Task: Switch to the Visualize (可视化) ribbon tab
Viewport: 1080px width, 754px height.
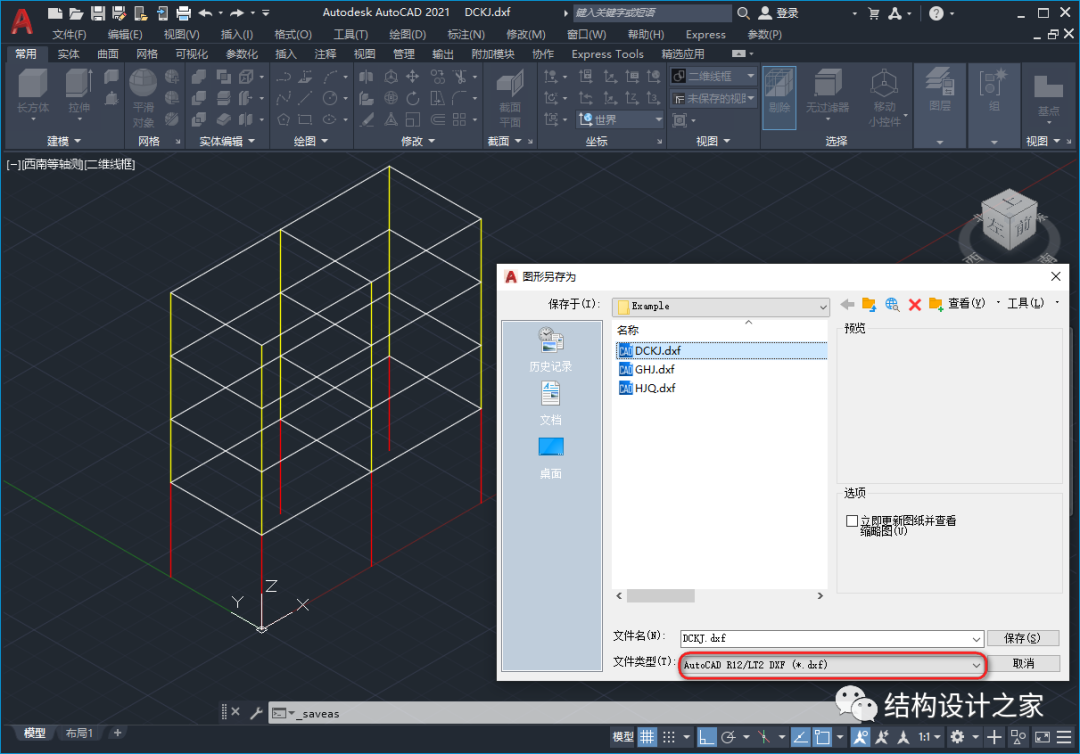Action: pos(191,54)
